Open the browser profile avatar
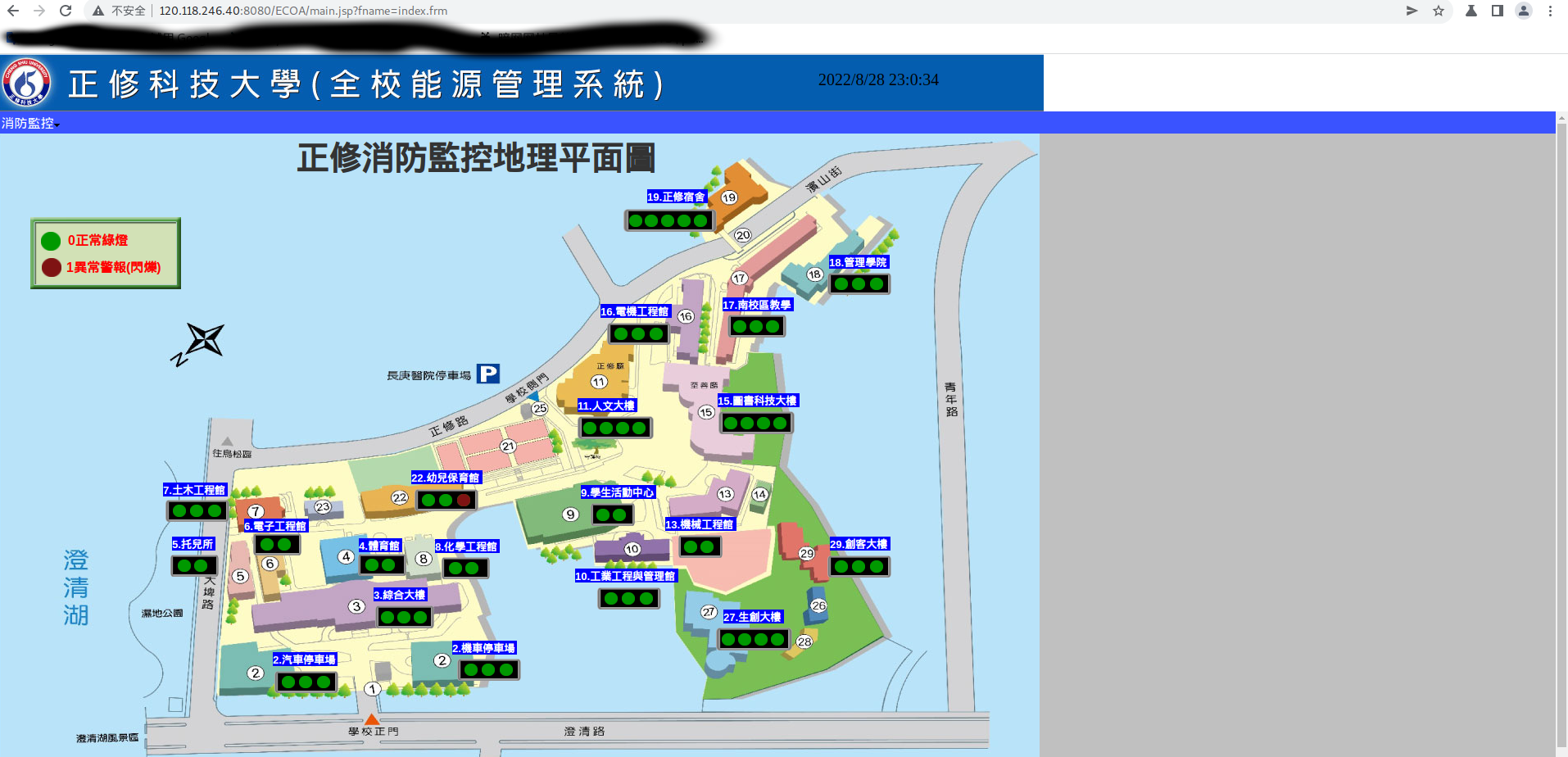Screen dimensions: 1568x757 click(1524, 11)
